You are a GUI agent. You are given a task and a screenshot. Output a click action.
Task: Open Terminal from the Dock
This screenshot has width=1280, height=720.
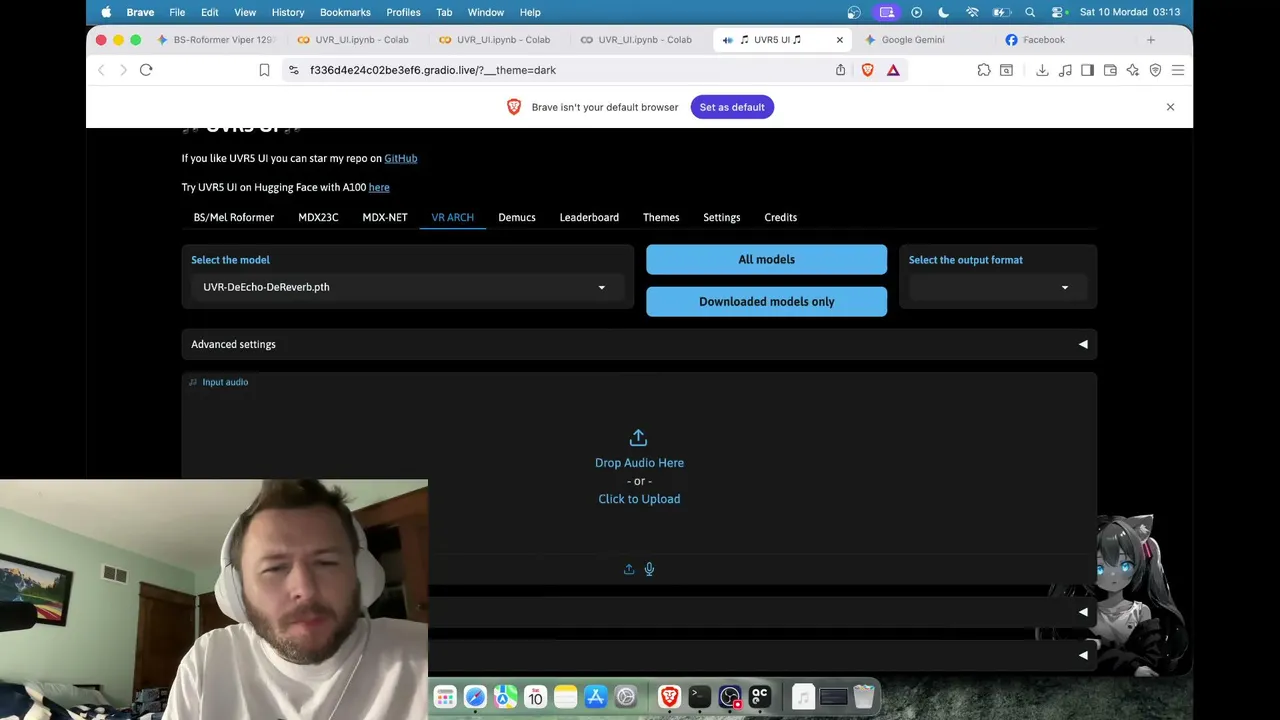tap(700, 697)
